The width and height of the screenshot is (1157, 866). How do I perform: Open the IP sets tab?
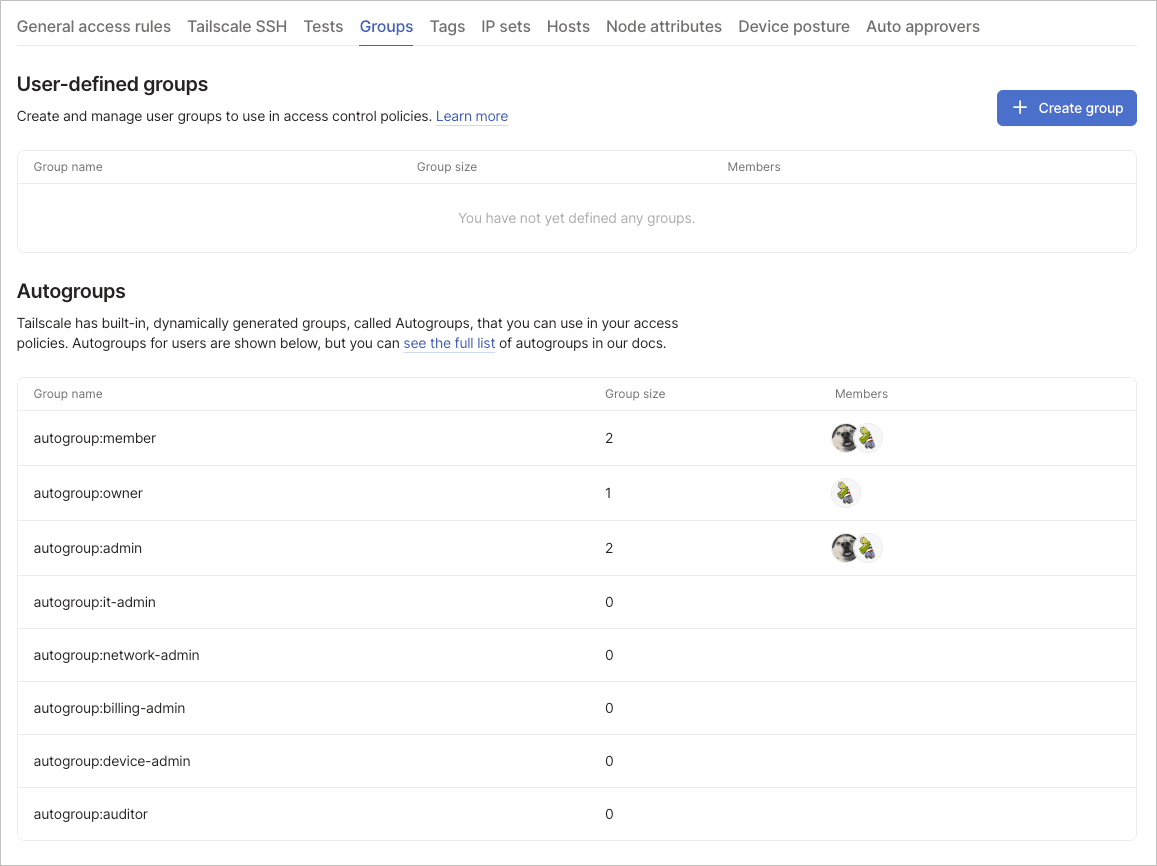505,26
